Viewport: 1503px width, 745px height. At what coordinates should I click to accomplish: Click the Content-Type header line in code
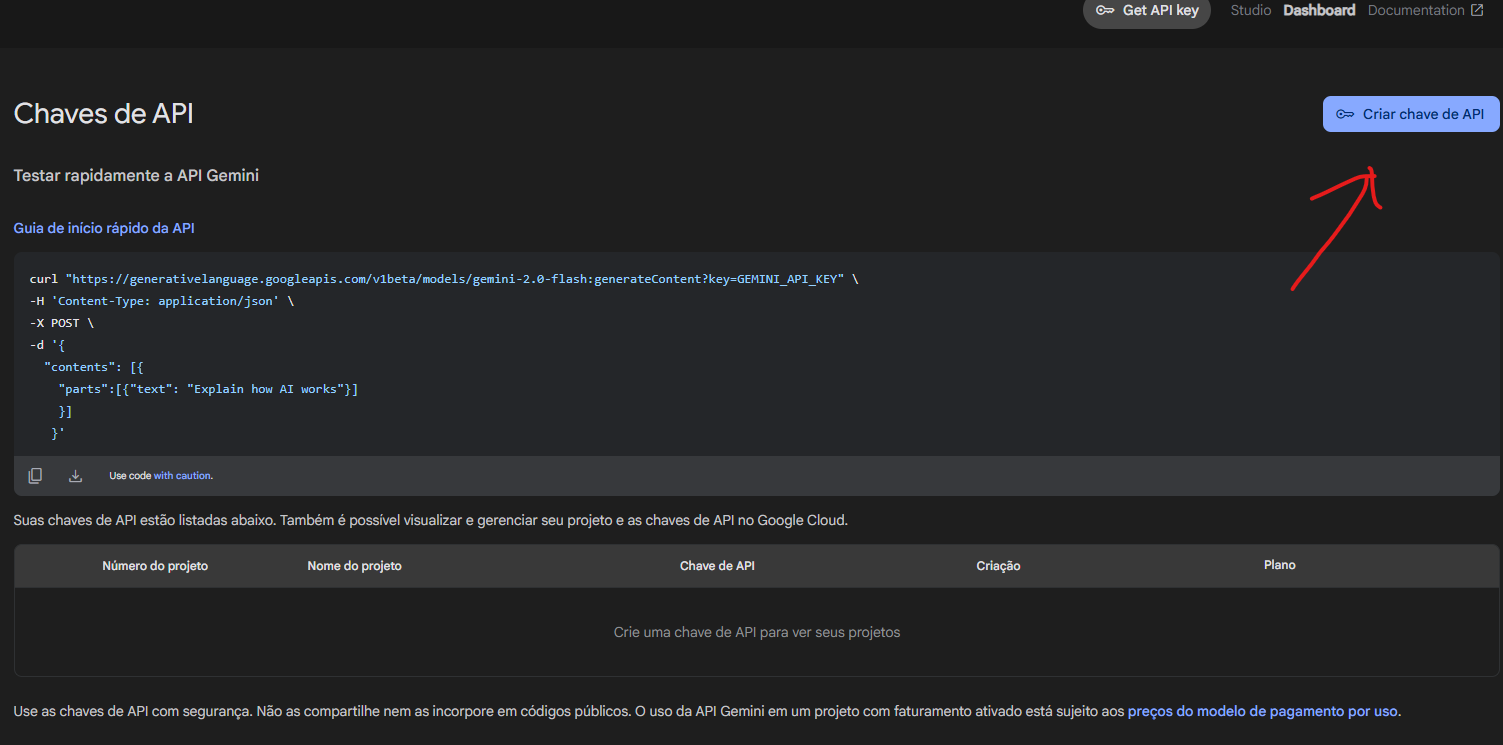click(162, 301)
